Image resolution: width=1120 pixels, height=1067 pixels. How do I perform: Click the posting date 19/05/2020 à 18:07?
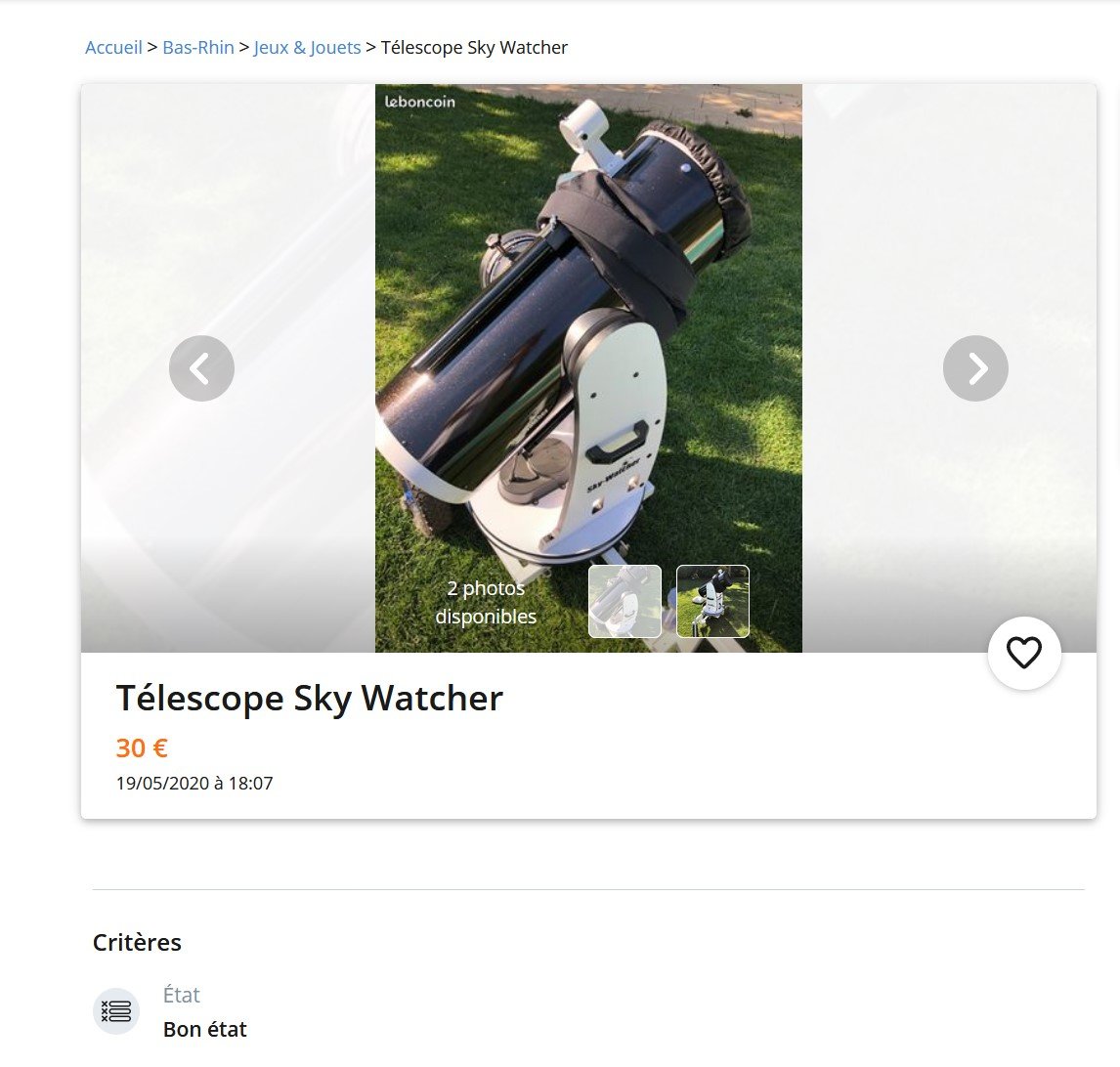[194, 783]
